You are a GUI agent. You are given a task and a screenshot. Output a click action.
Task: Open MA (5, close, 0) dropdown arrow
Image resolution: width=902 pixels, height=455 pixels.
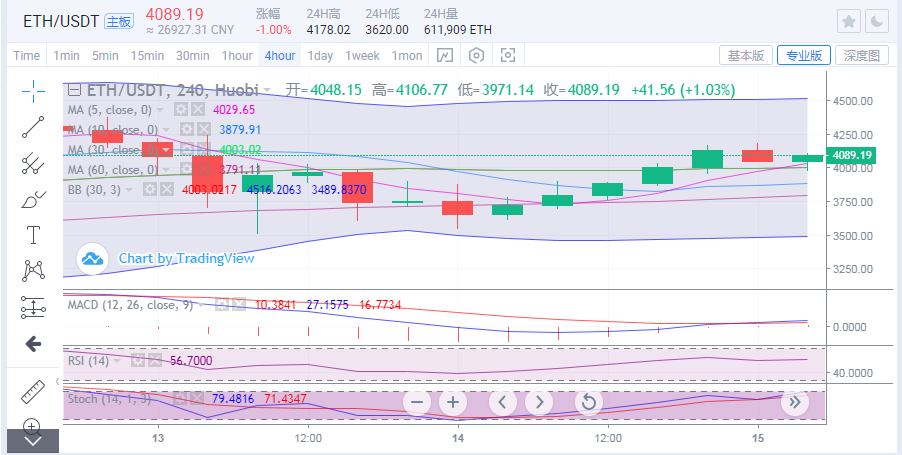(x=160, y=110)
